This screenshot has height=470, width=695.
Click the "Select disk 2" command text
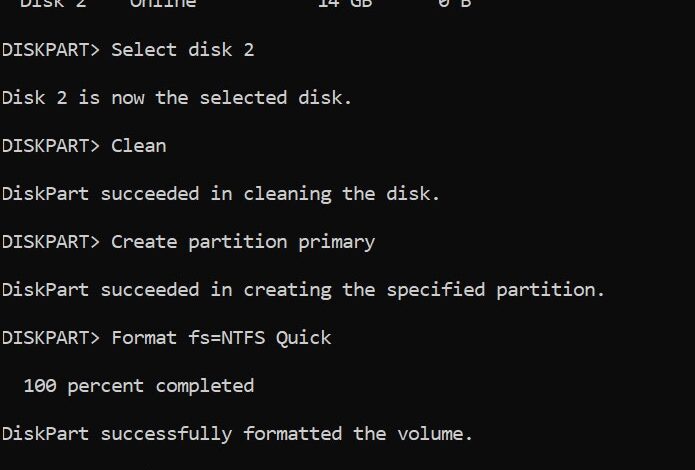point(183,49)
